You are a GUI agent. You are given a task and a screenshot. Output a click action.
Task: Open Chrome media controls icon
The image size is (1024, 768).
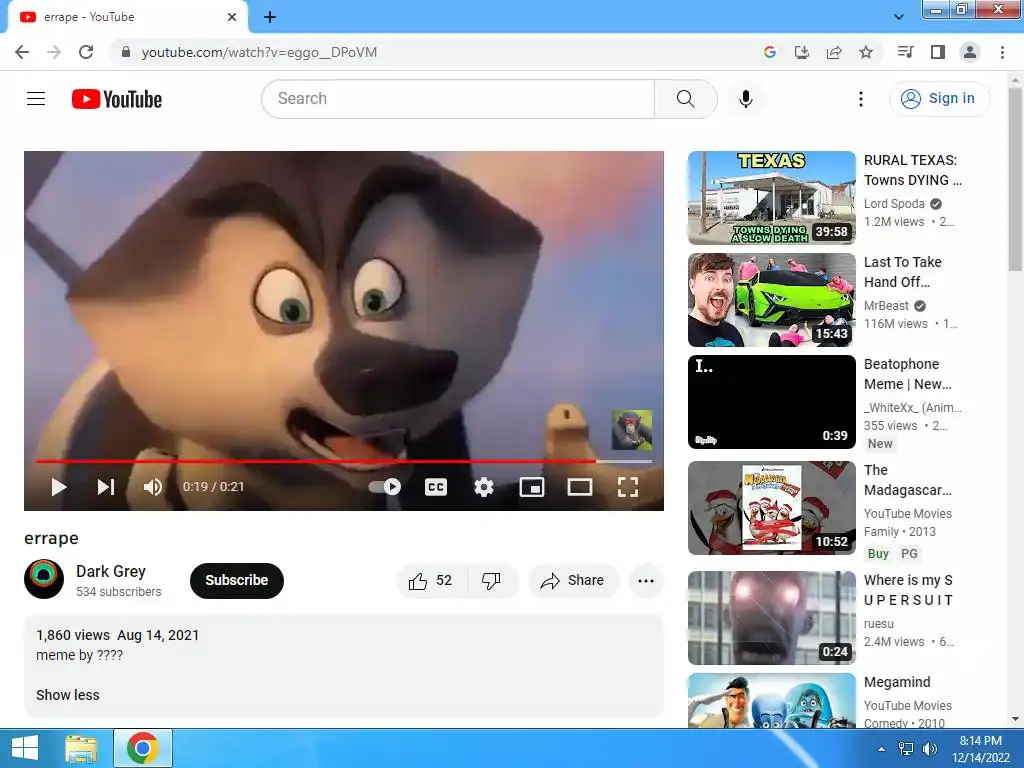click(905, 52)
